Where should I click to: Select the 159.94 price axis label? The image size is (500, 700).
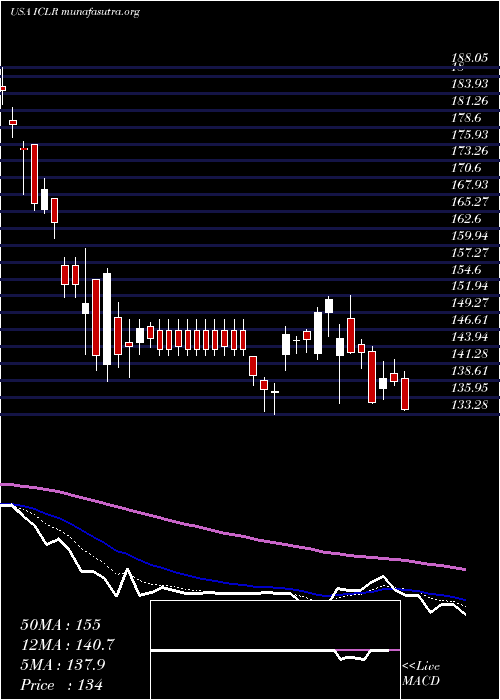pyautogui.click(x=471, y=235)
